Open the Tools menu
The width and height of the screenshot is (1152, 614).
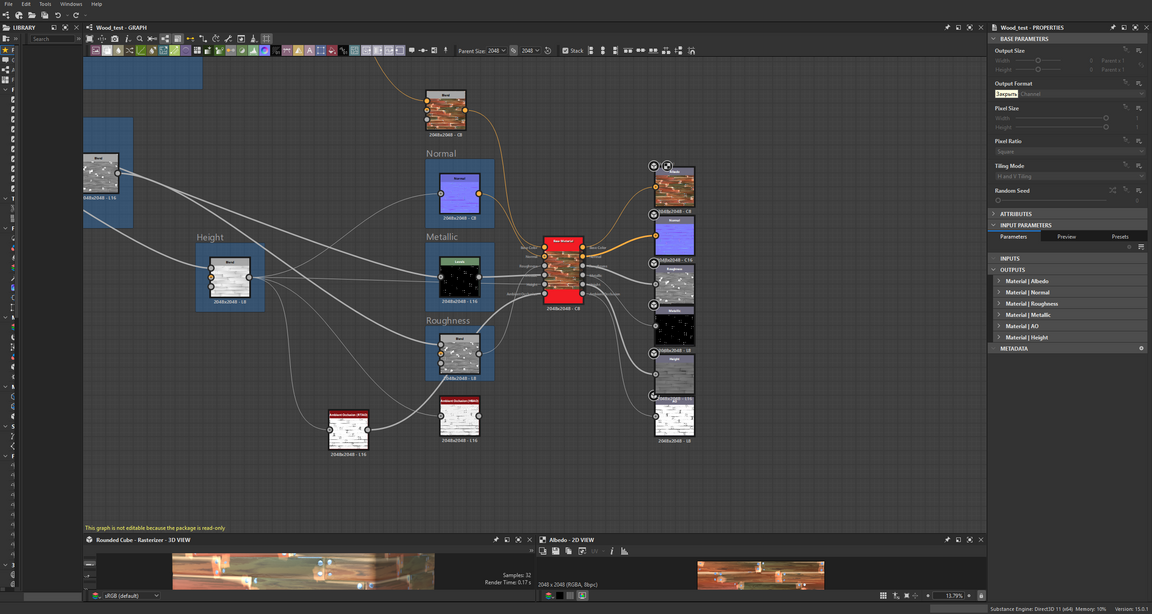(x=45, y=4)
